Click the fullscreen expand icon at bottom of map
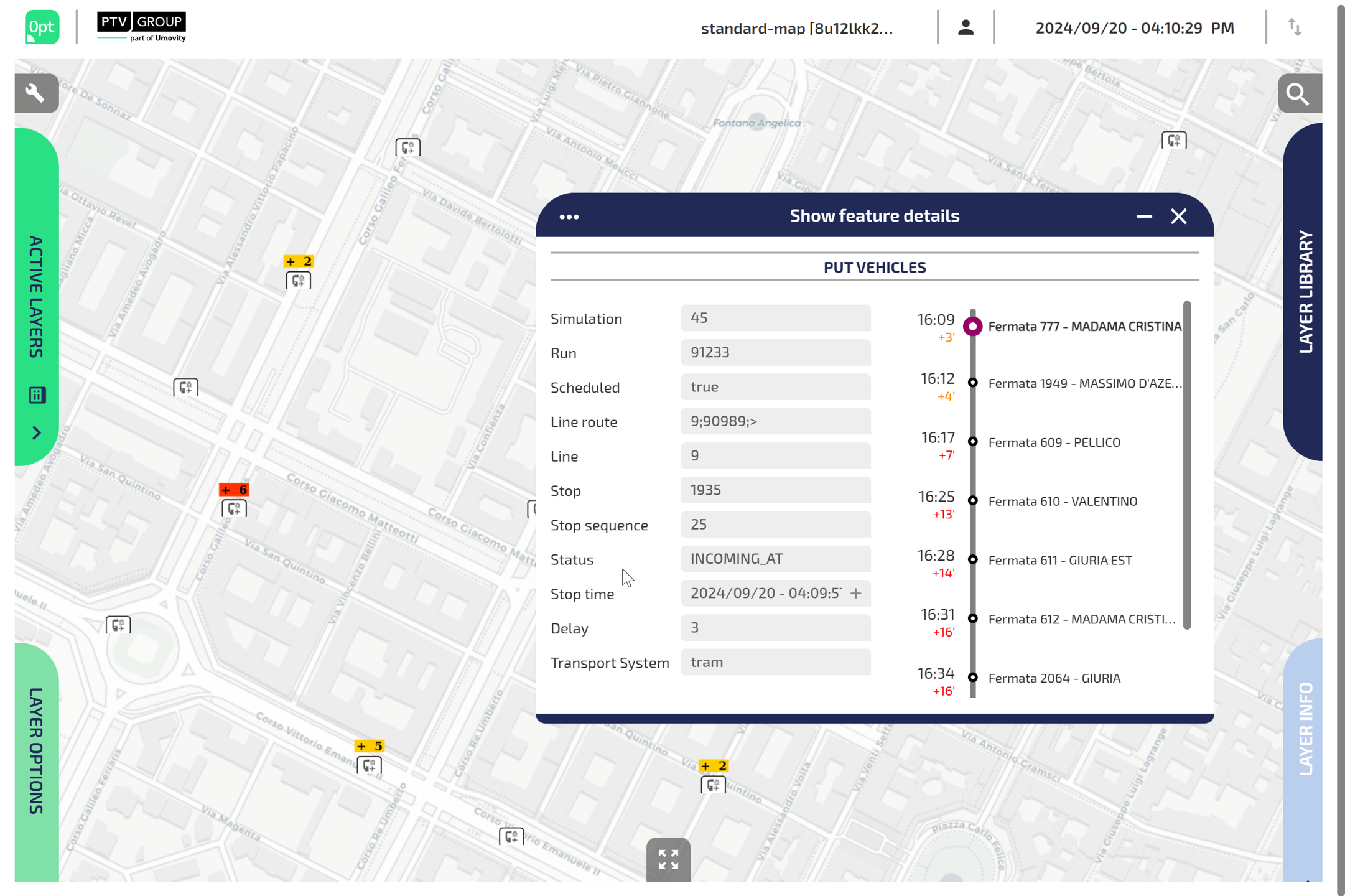The height and width of the screenshot is (896, 1345). tap(668, 859)
